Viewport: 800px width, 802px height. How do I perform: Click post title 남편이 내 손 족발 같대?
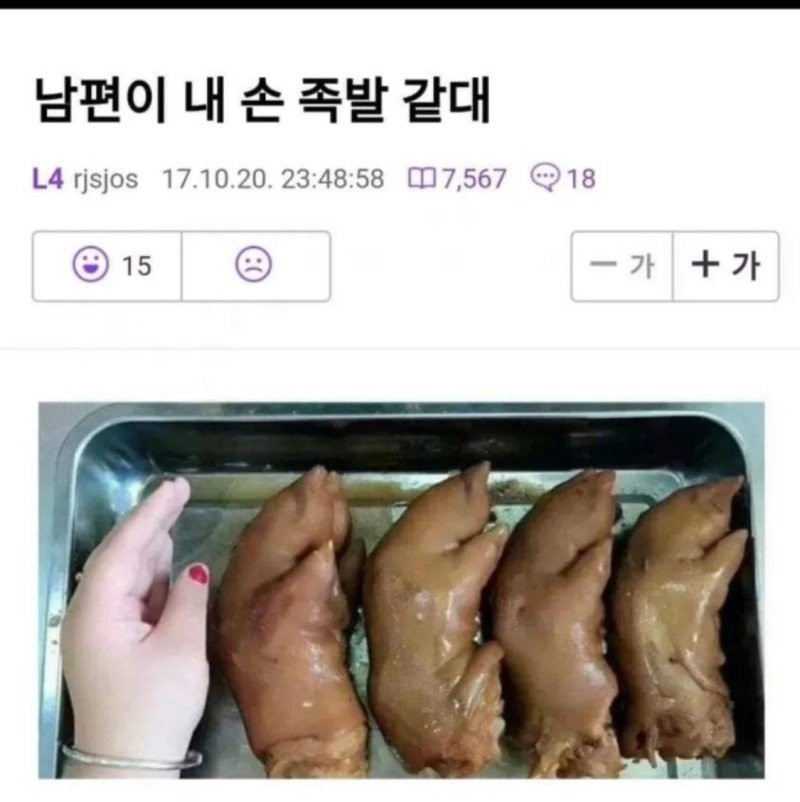tap(262, 100)
